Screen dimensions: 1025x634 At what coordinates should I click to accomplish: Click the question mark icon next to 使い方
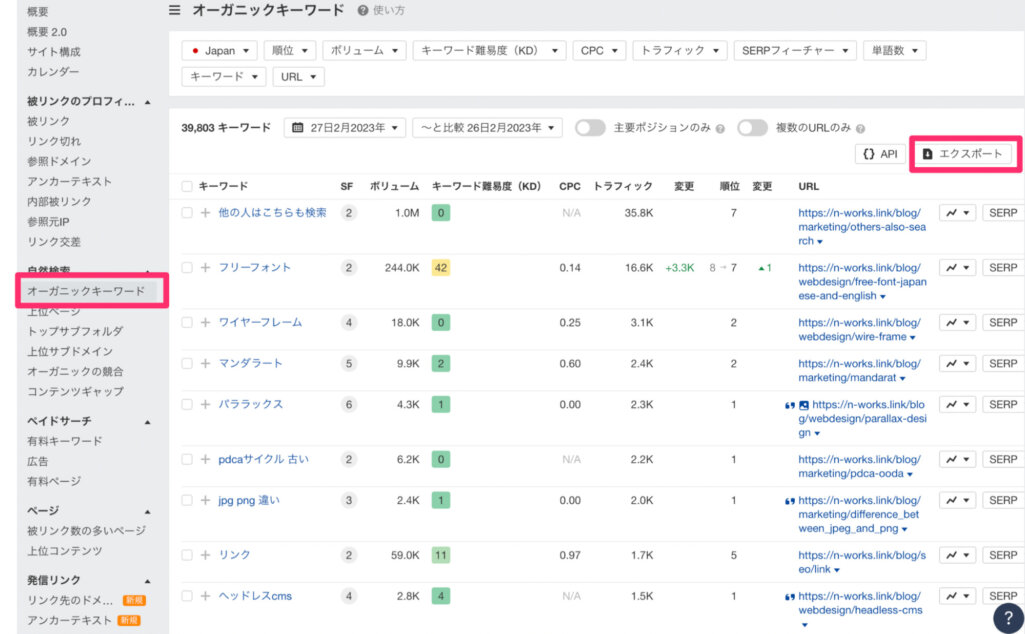pyautogui.click(x=363, y=10)
